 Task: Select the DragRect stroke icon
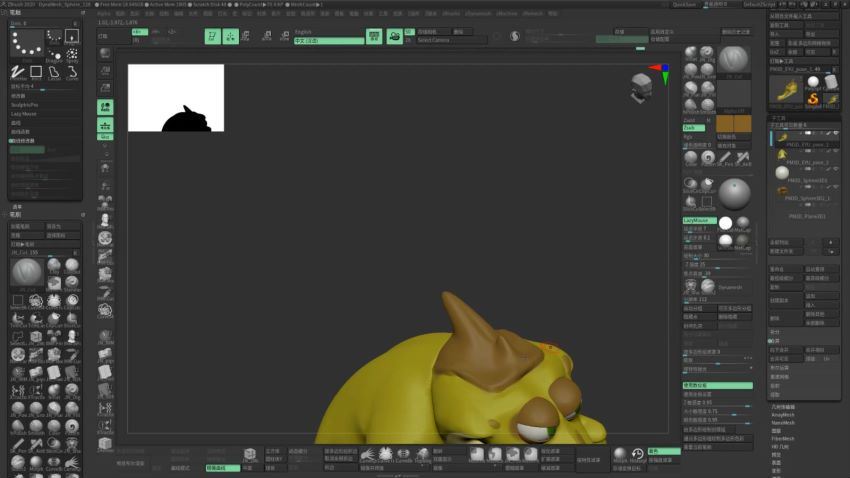point(72,36)
